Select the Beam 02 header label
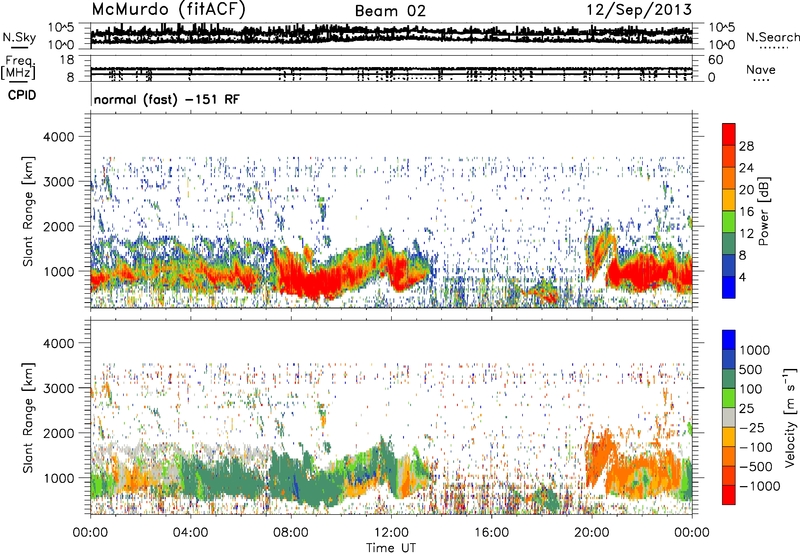 (390, 11)
